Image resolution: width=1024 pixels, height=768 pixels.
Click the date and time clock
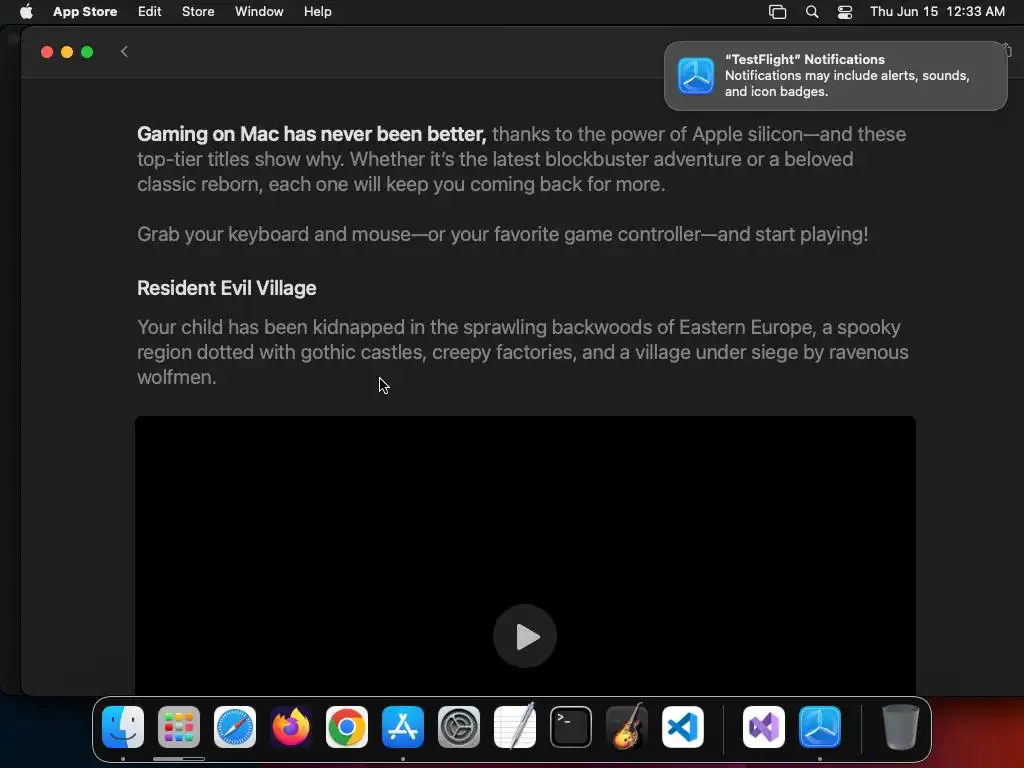[937, 12]
